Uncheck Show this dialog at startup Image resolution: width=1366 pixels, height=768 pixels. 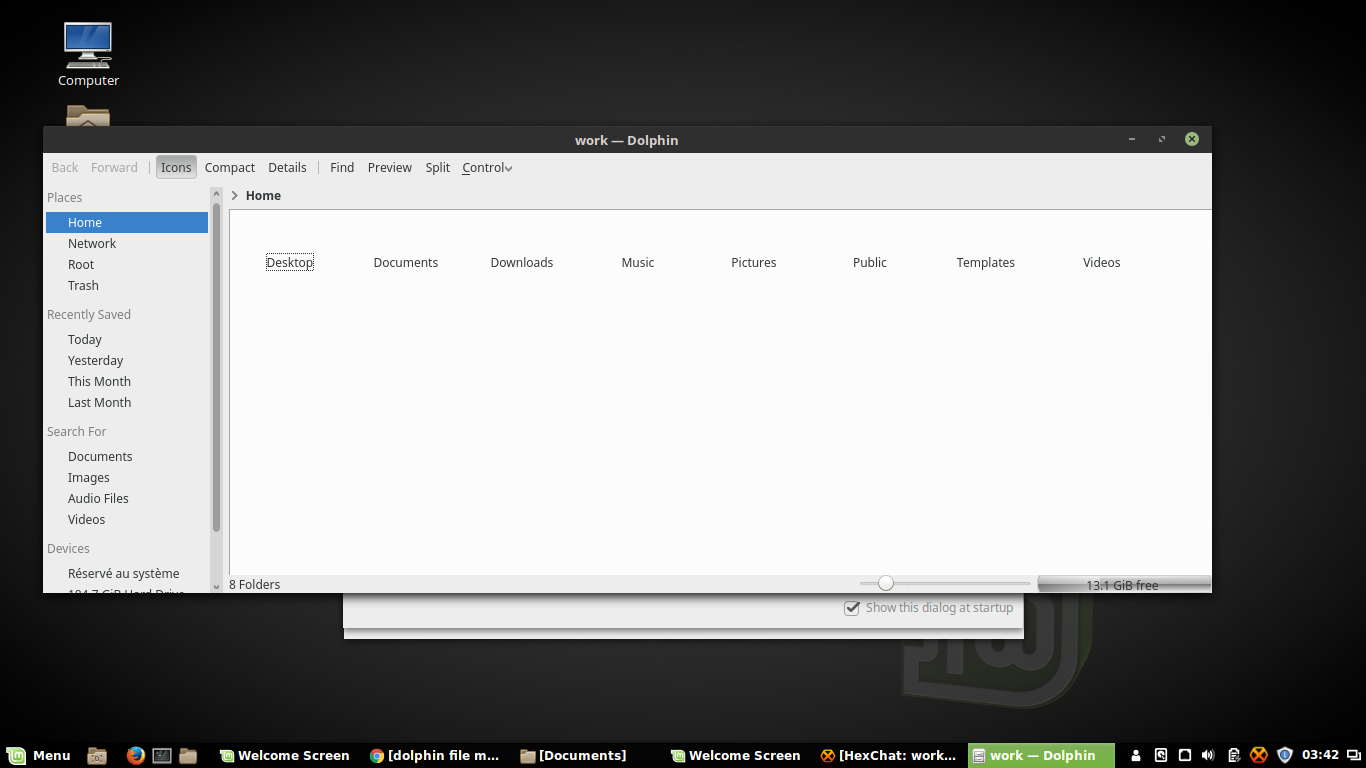click(852, 607)
